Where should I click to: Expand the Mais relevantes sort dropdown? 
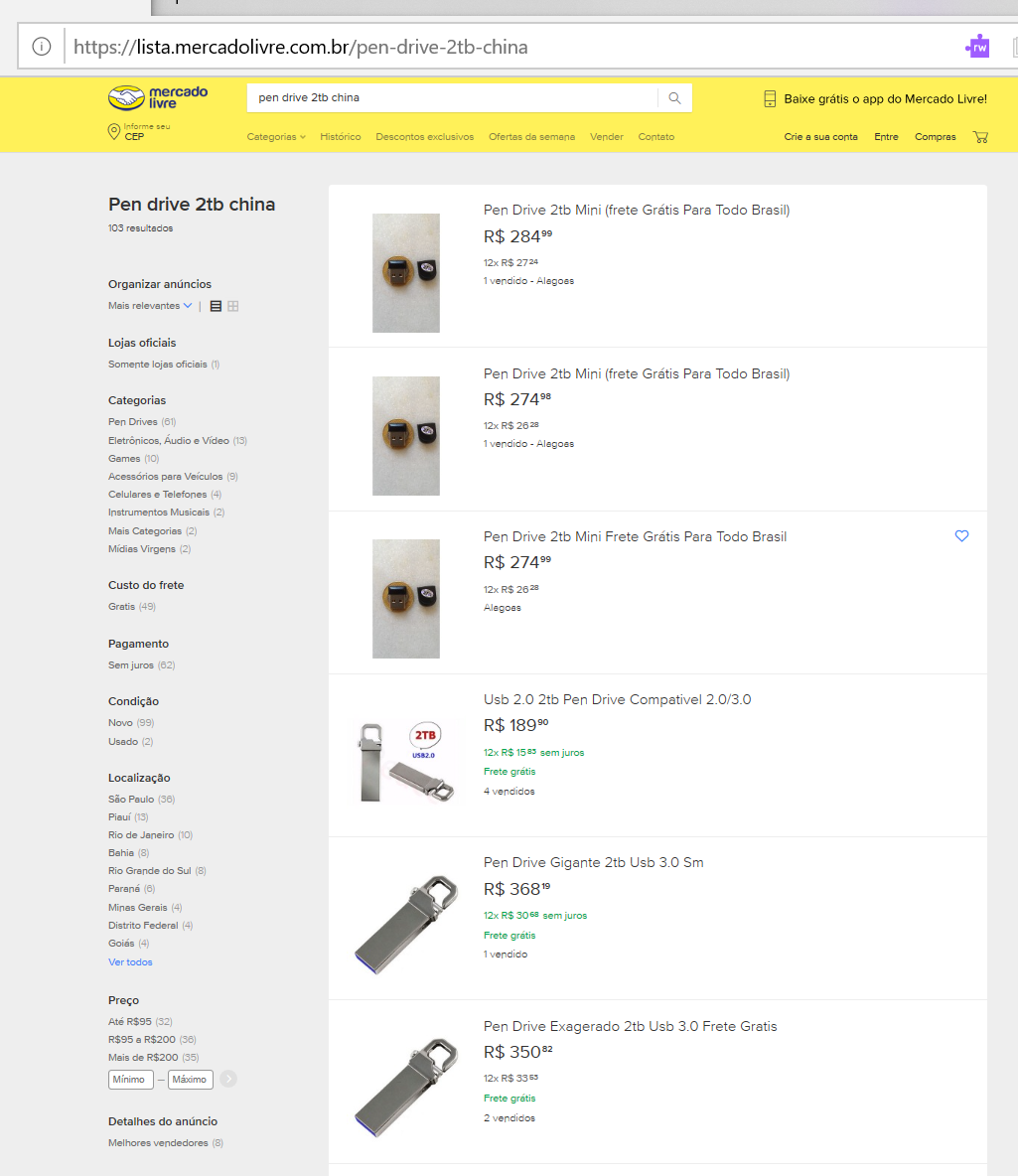(150, 306)
